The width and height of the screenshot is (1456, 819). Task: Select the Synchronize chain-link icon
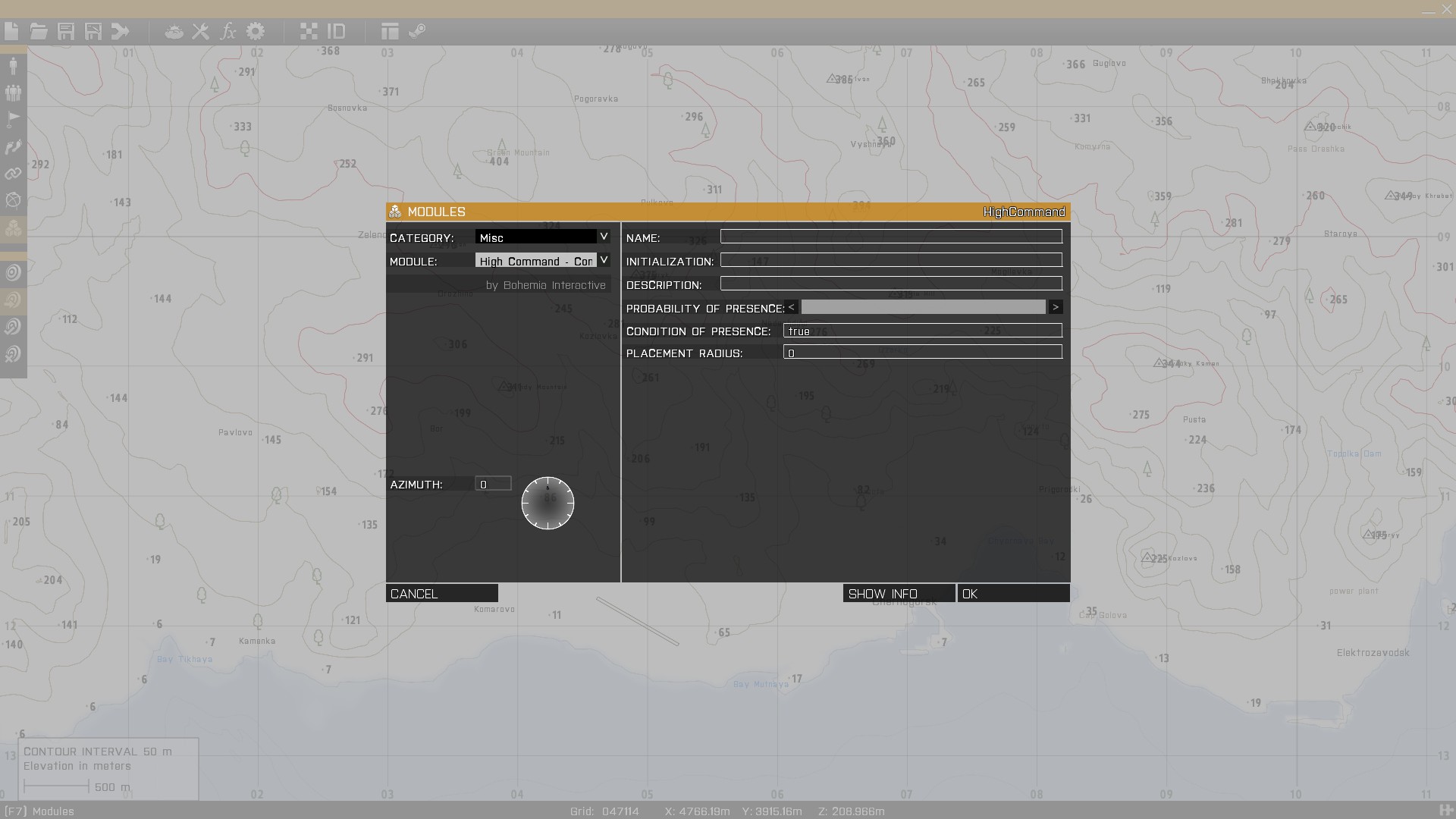click(13, 174)
